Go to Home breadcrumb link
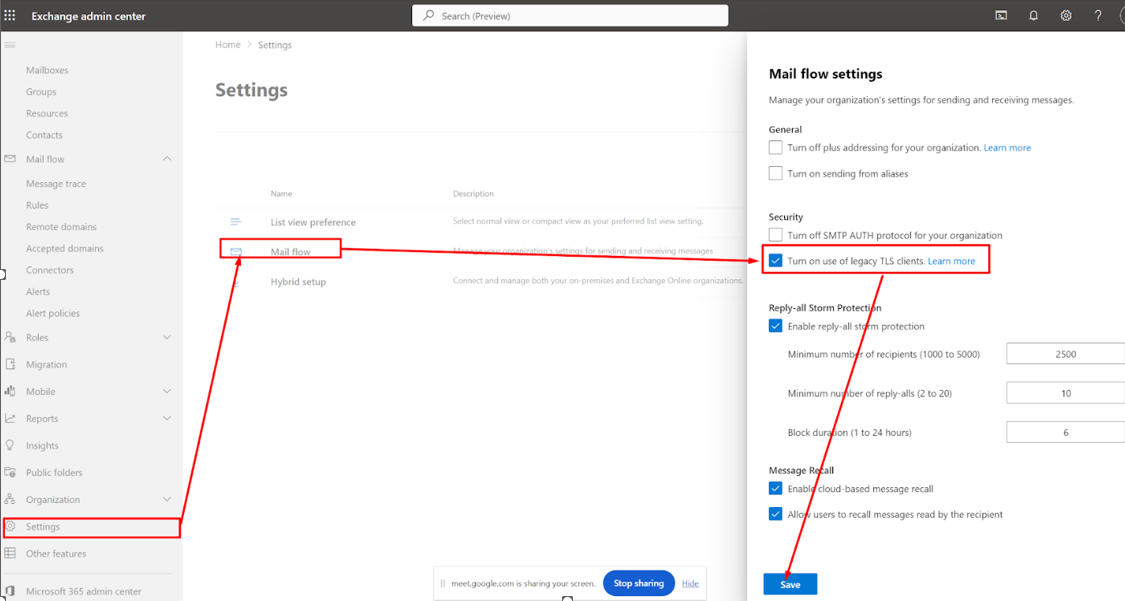The height and width of the screenshot is (601, 1125). point(227,44)
